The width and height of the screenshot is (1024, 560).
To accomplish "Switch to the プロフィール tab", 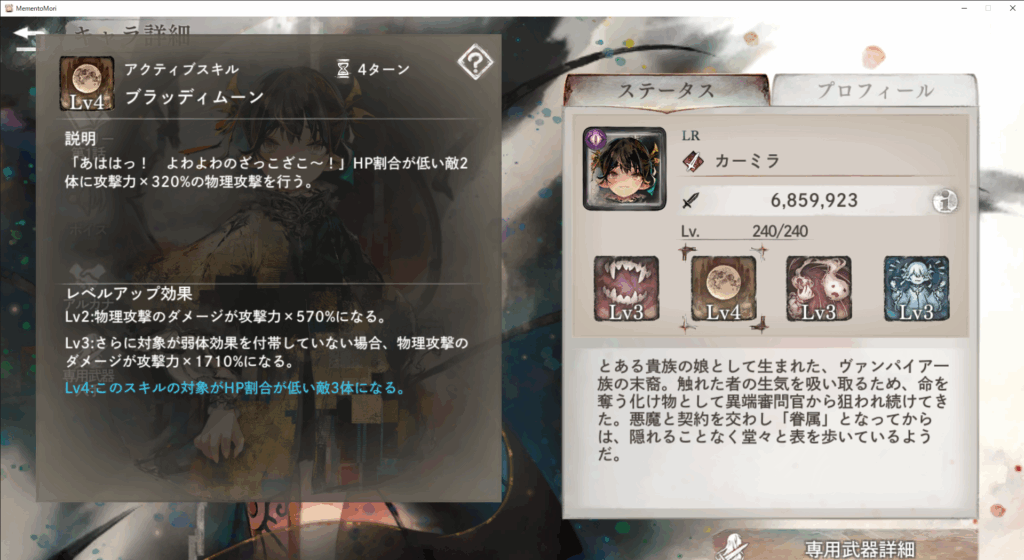I will click(874, 90).
